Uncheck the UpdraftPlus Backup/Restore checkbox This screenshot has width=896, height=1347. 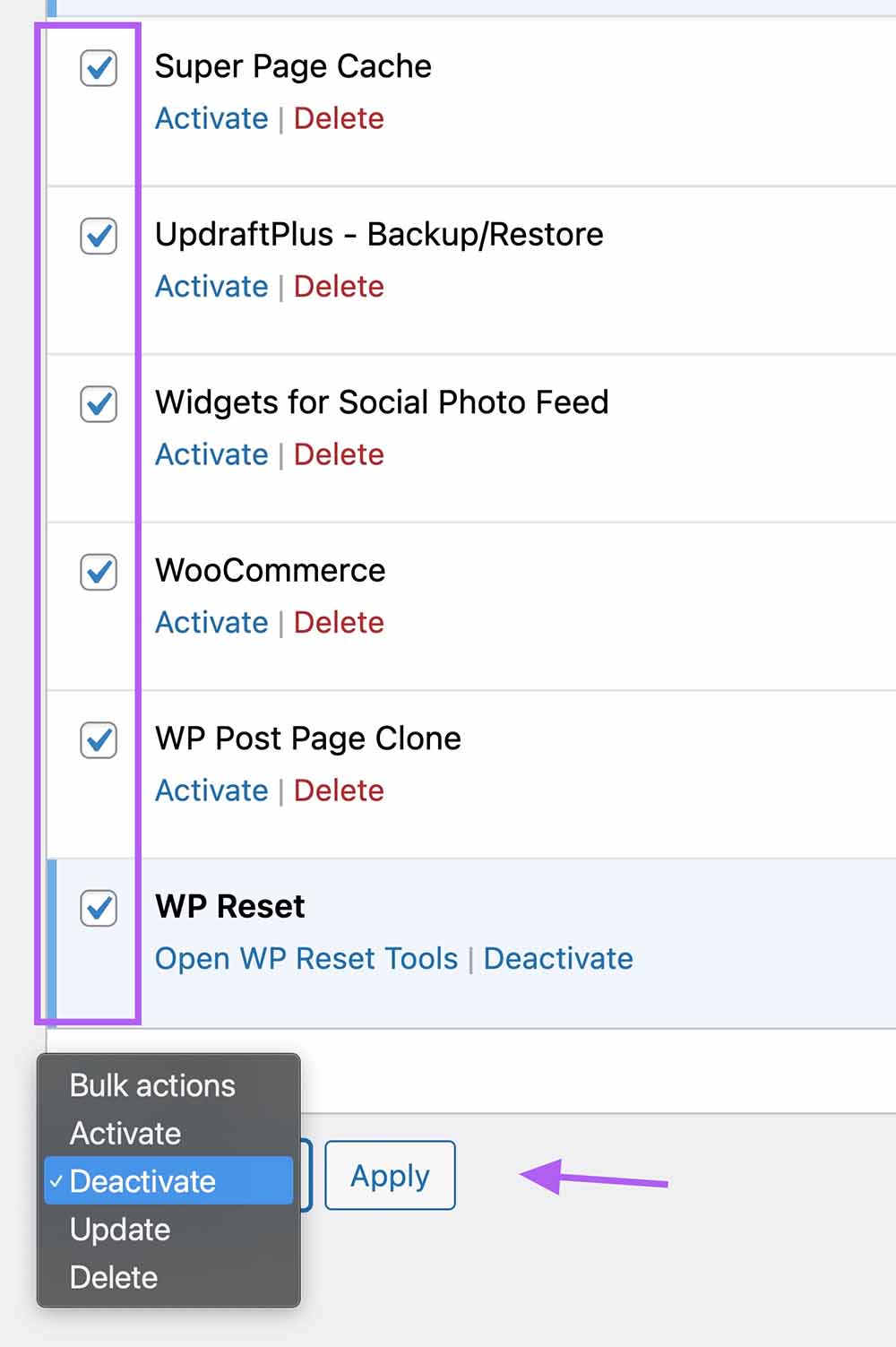click(99, 237)
